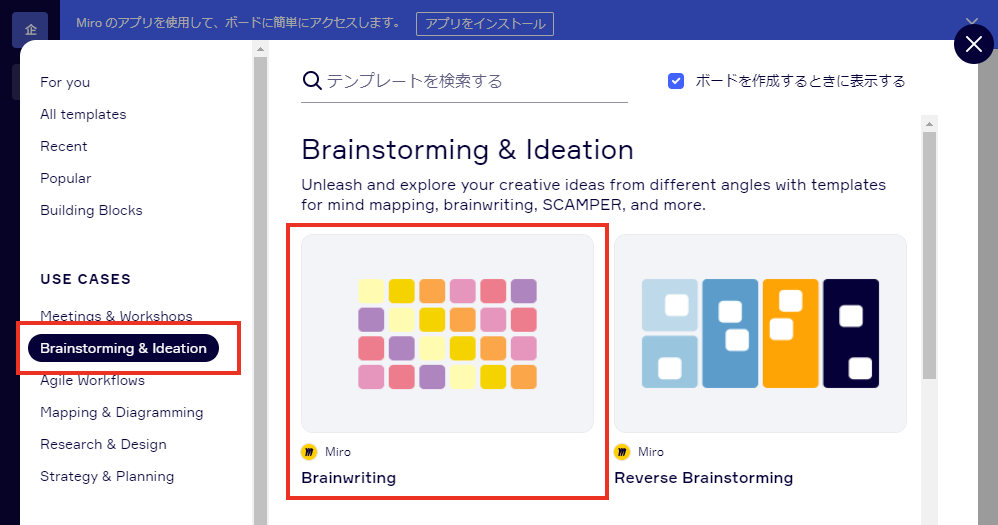This screenshot has width=998, height=525.
Task: Open the For you category
Action: tap(65, 82)
